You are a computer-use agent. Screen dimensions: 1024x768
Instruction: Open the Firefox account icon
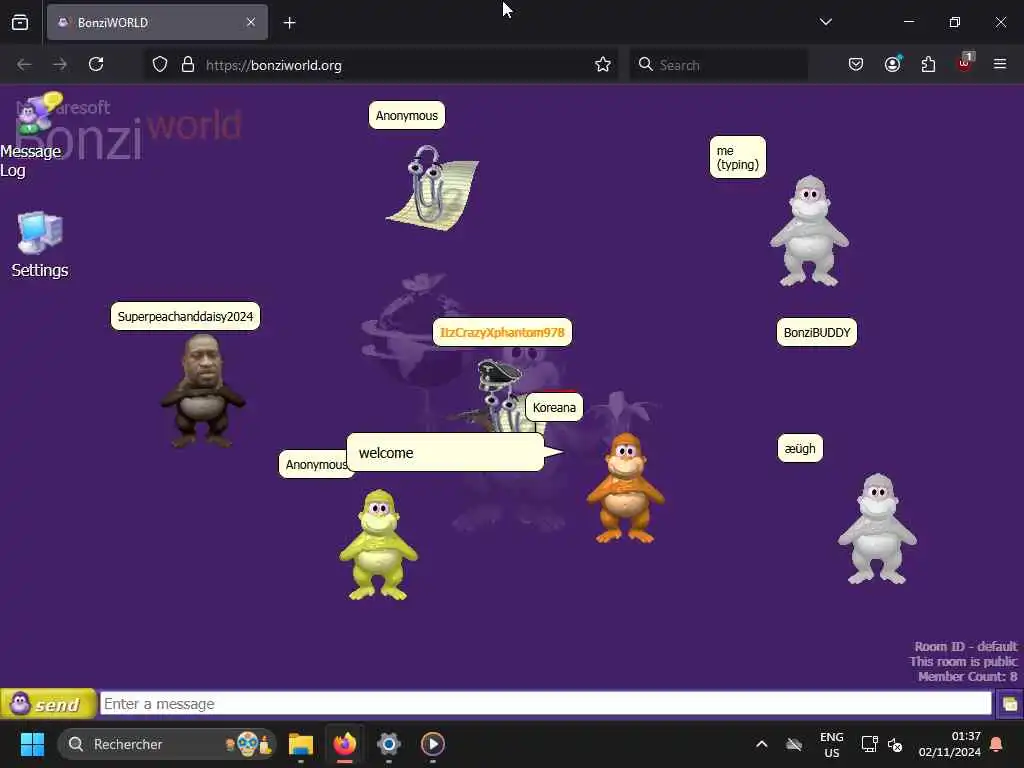click(x=893, y=65)
